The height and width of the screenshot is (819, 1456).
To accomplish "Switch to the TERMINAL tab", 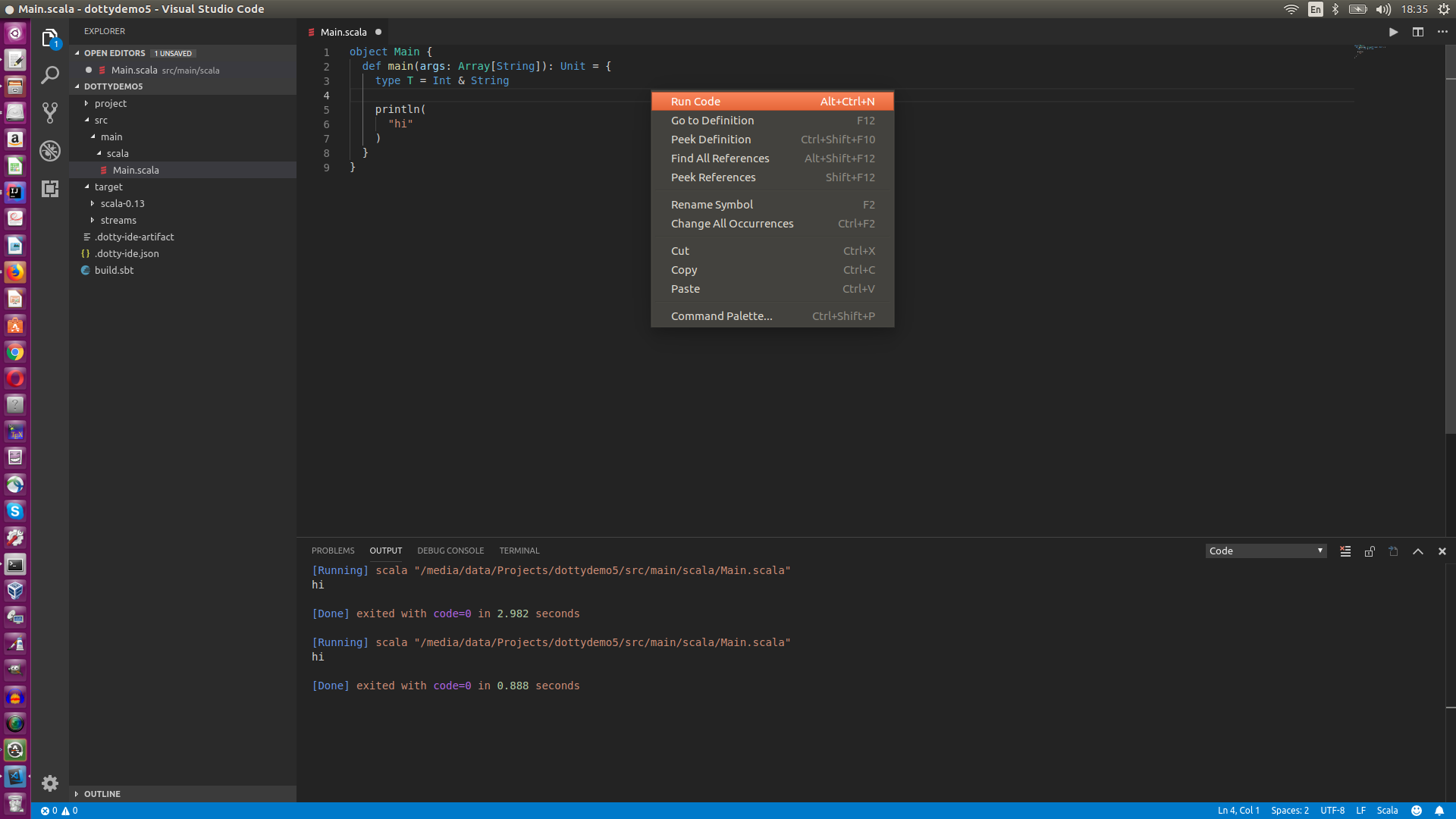I will click(x=519, y=551).
